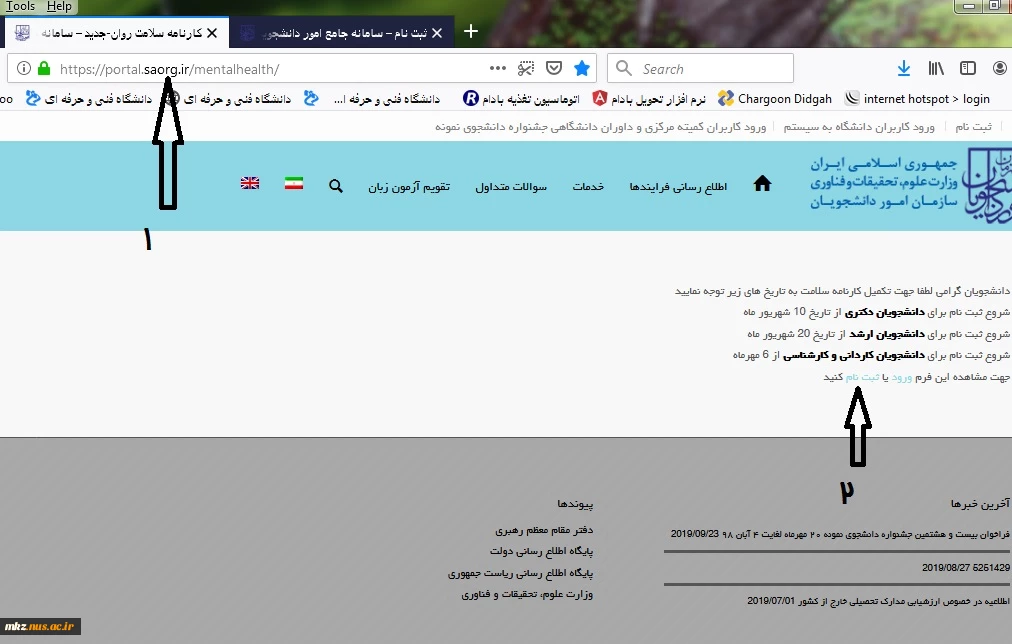Viewport: 1012px width, 644px height.
Task: Open the Firefox account icon
Action: pyautogui.click(x=999, y=68)
